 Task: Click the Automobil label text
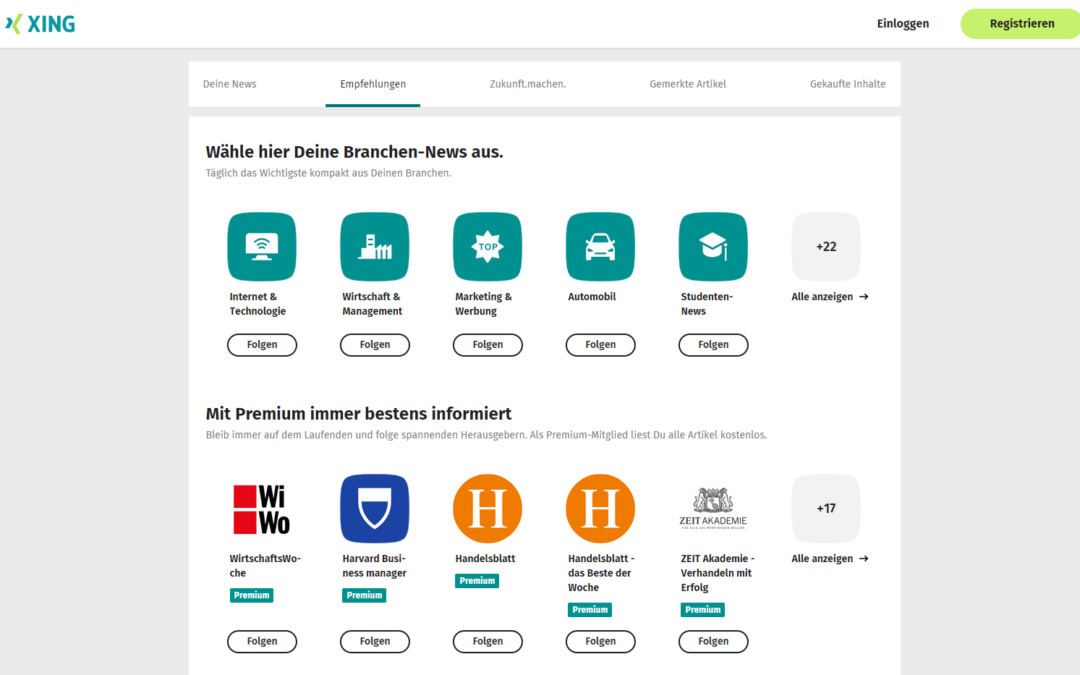pos(592,297)
